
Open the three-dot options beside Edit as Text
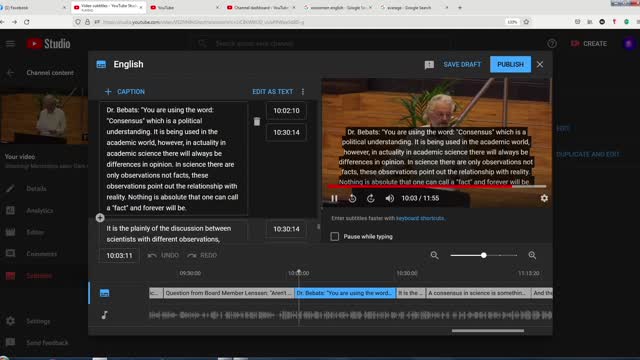pos(303,92)
